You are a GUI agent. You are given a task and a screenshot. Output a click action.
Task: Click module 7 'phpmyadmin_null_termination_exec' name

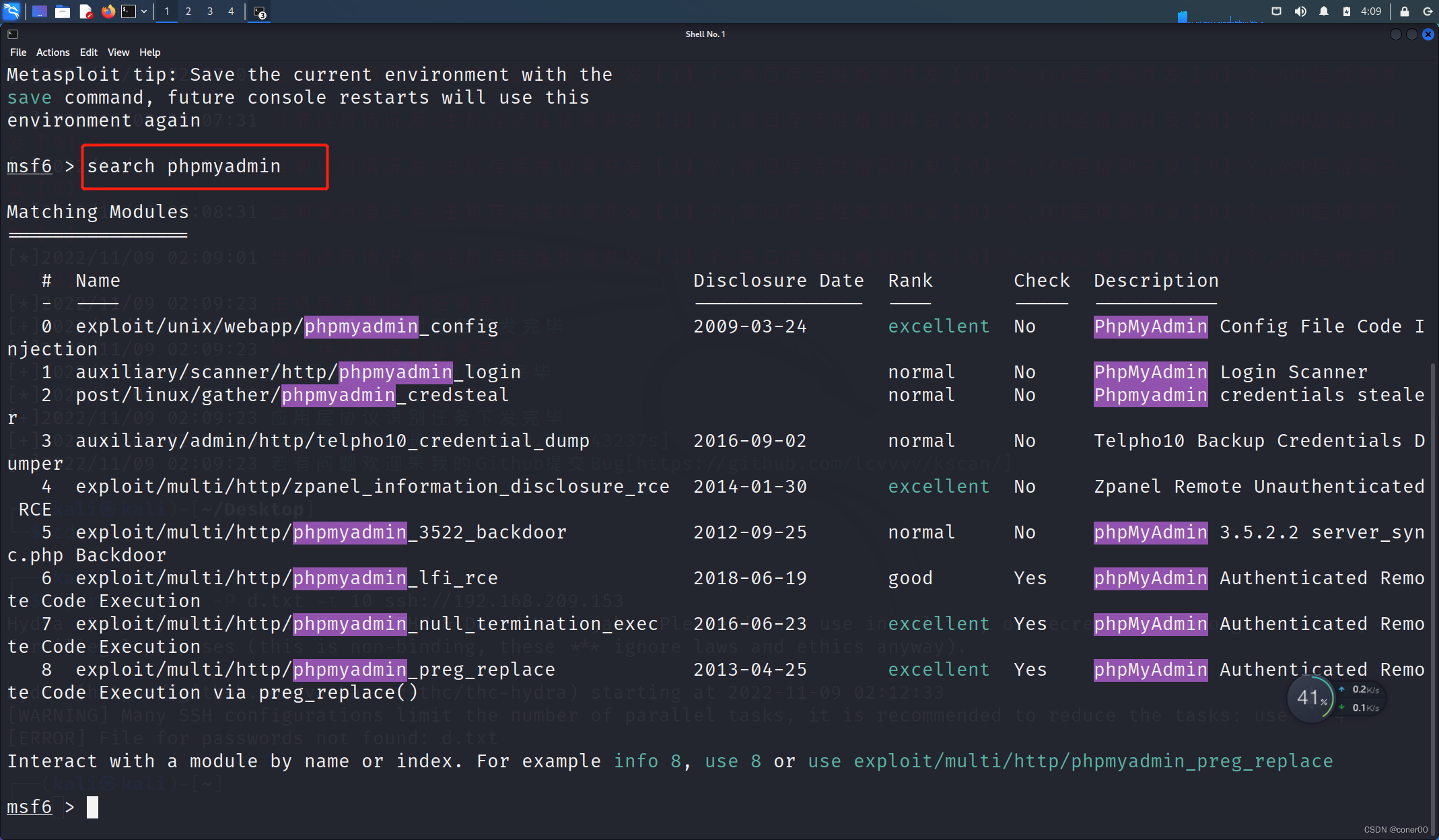pyautogui.click(x=367, y=624)
